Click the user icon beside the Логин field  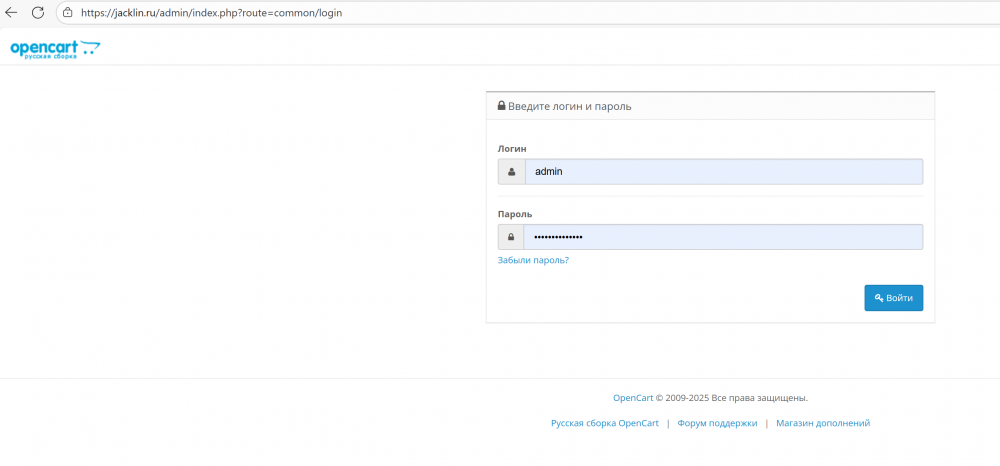[x=511, y=171]
